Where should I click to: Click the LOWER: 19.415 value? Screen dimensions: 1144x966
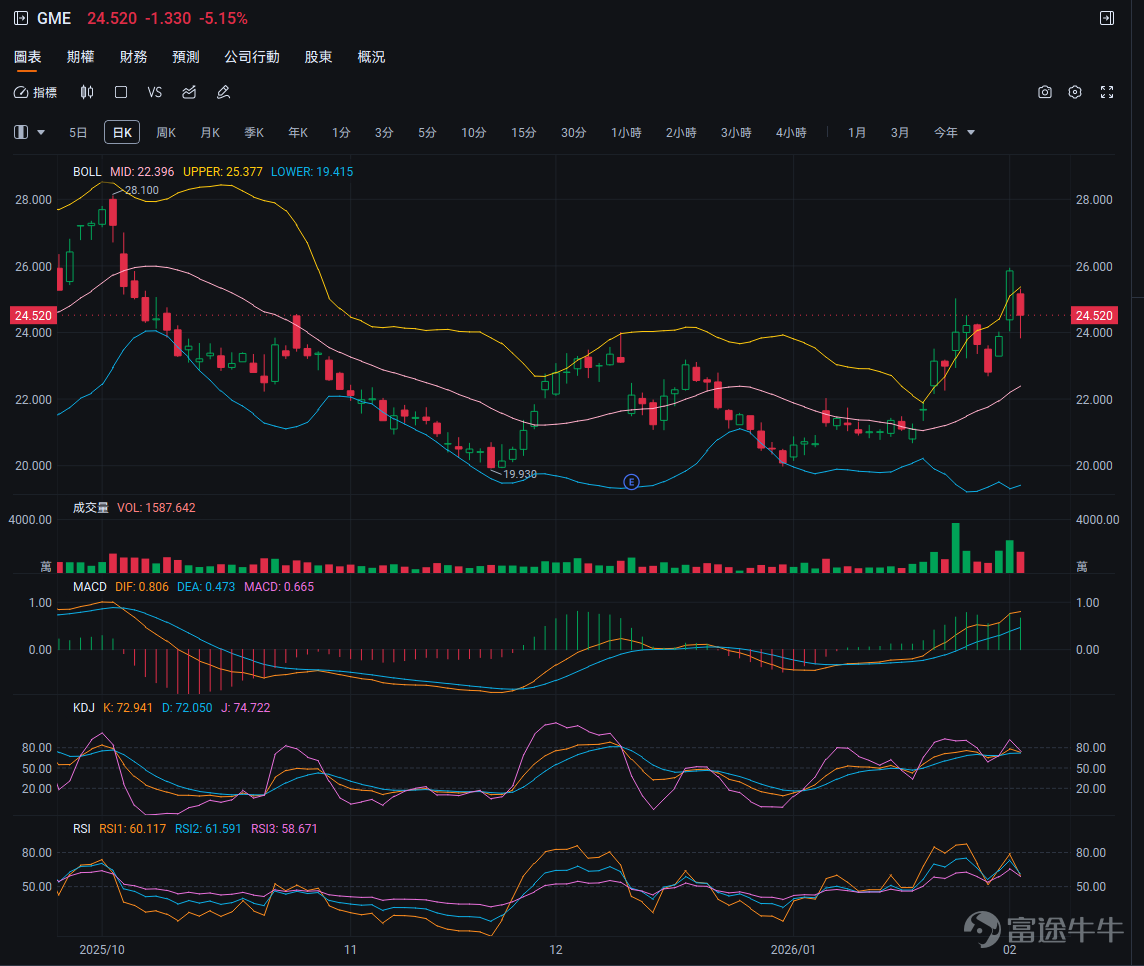tap(312, 171)
